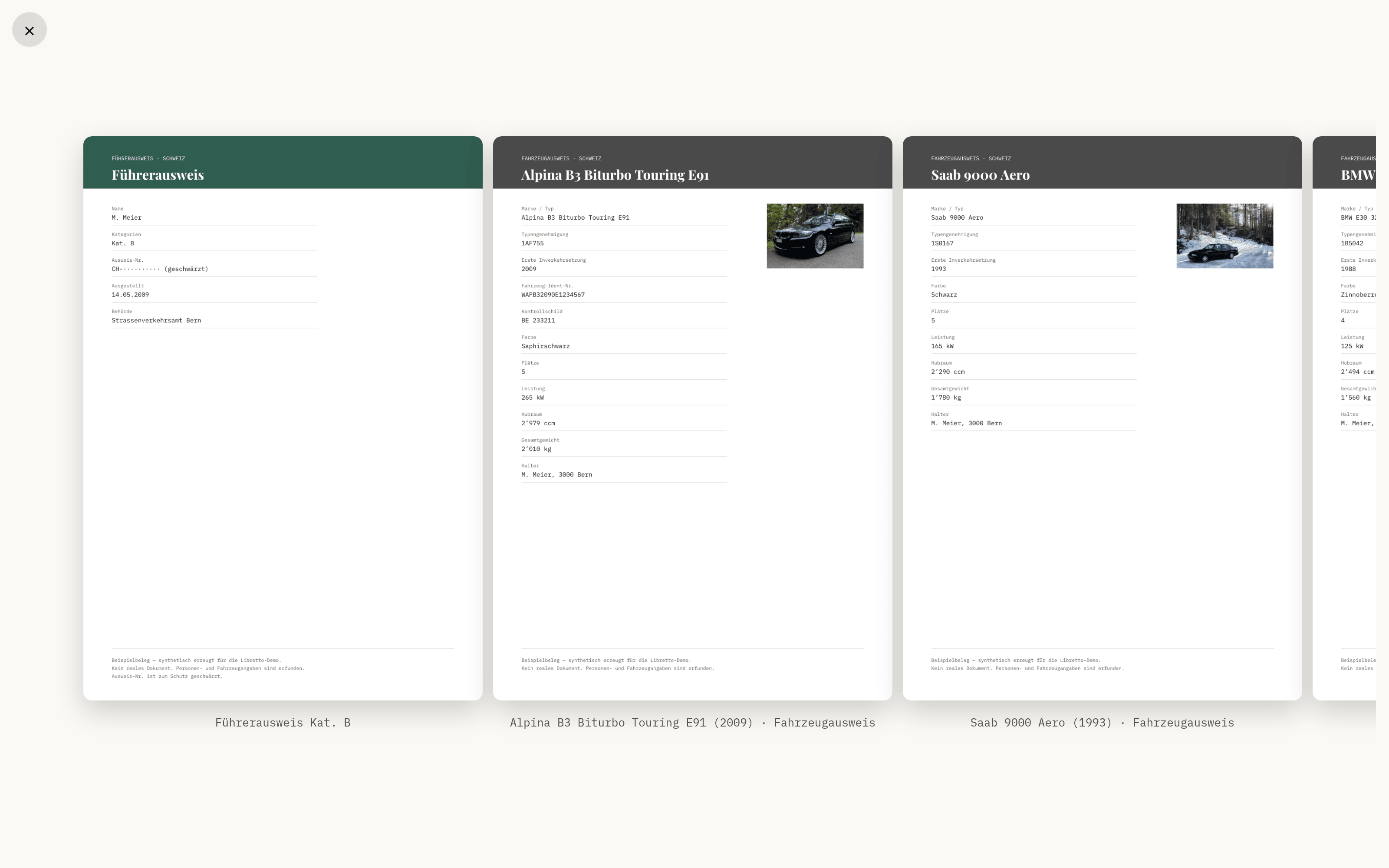1389x868 pixels.
Task: Click the "Kontrollschild" field label
Action: [x=542, y=312]
